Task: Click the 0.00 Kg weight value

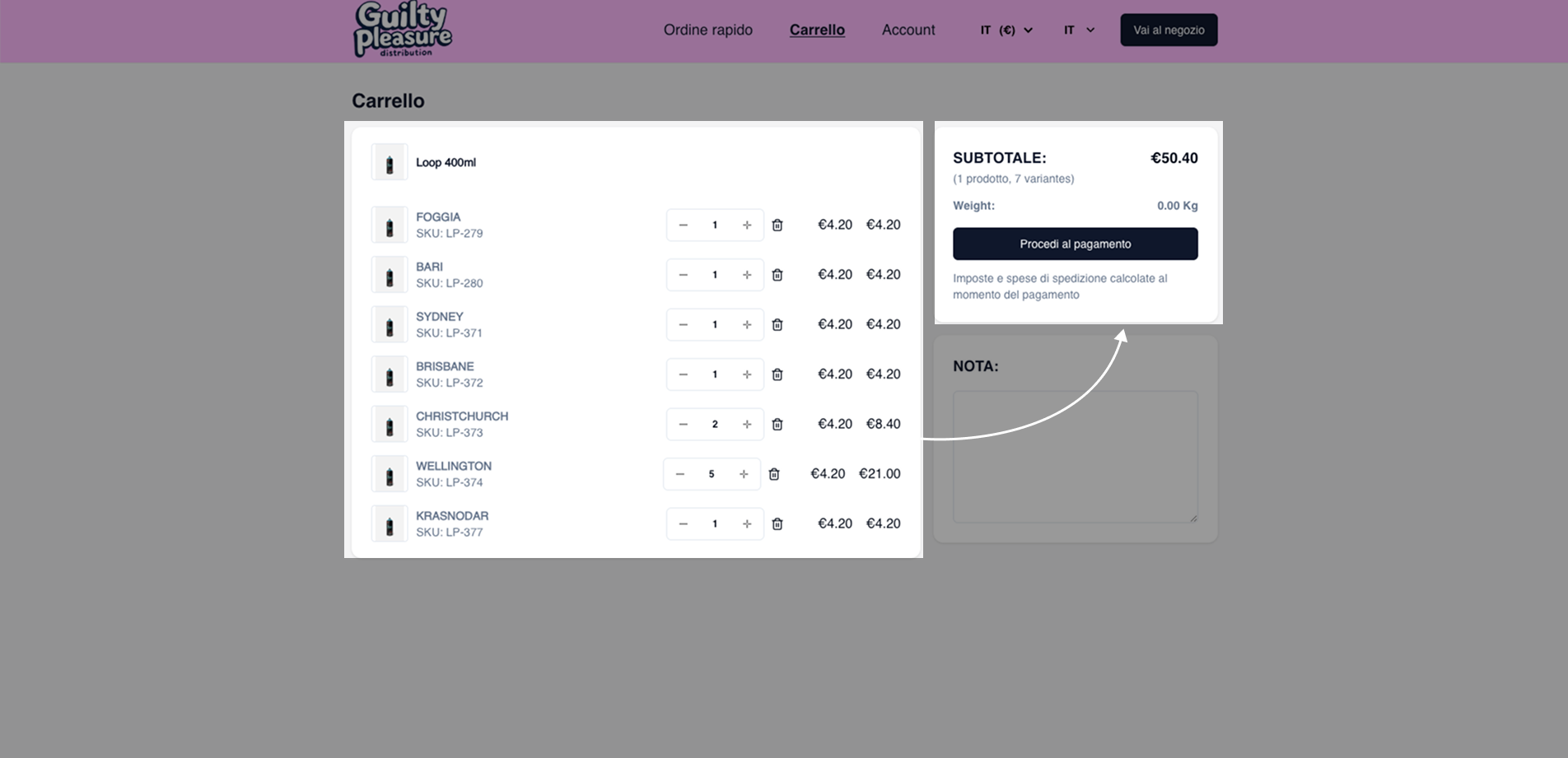Action: 1177,206
